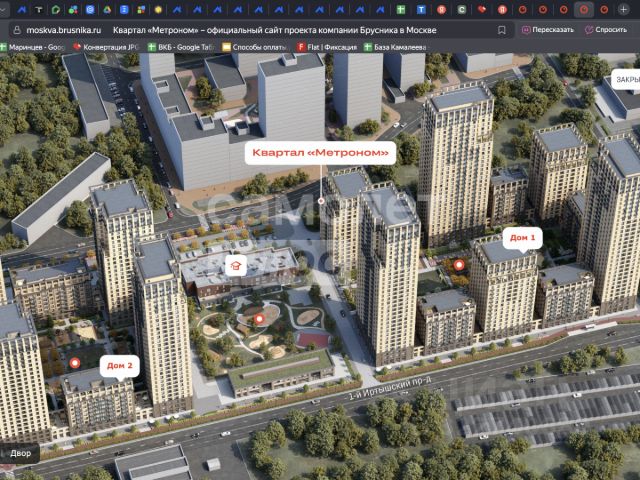Click the pin below the Метроном label
This screenshot has height=480, width=640.
pos(321,201)
